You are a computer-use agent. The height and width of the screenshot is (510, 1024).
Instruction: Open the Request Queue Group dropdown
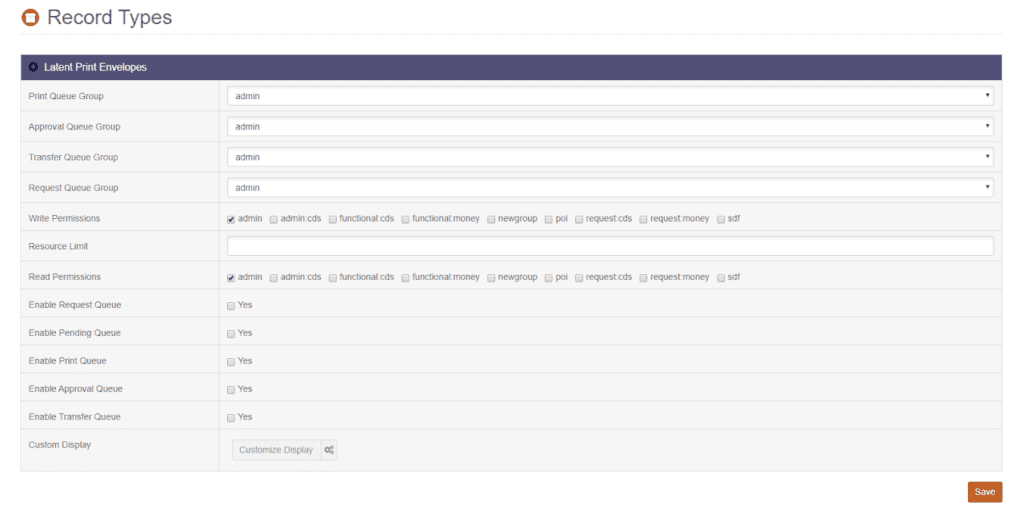tap(611, 187)
